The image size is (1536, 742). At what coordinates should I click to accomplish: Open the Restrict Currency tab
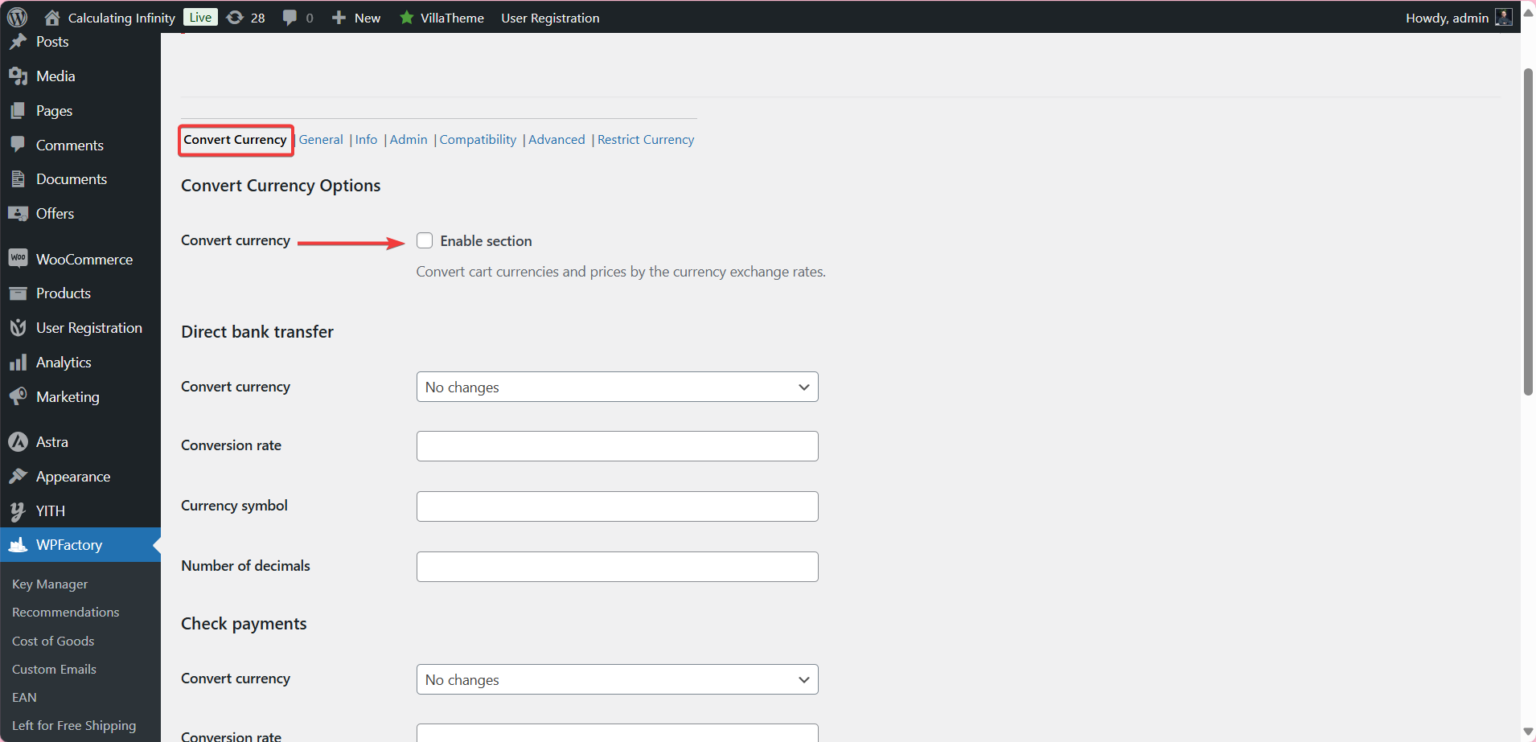[645, 139]
